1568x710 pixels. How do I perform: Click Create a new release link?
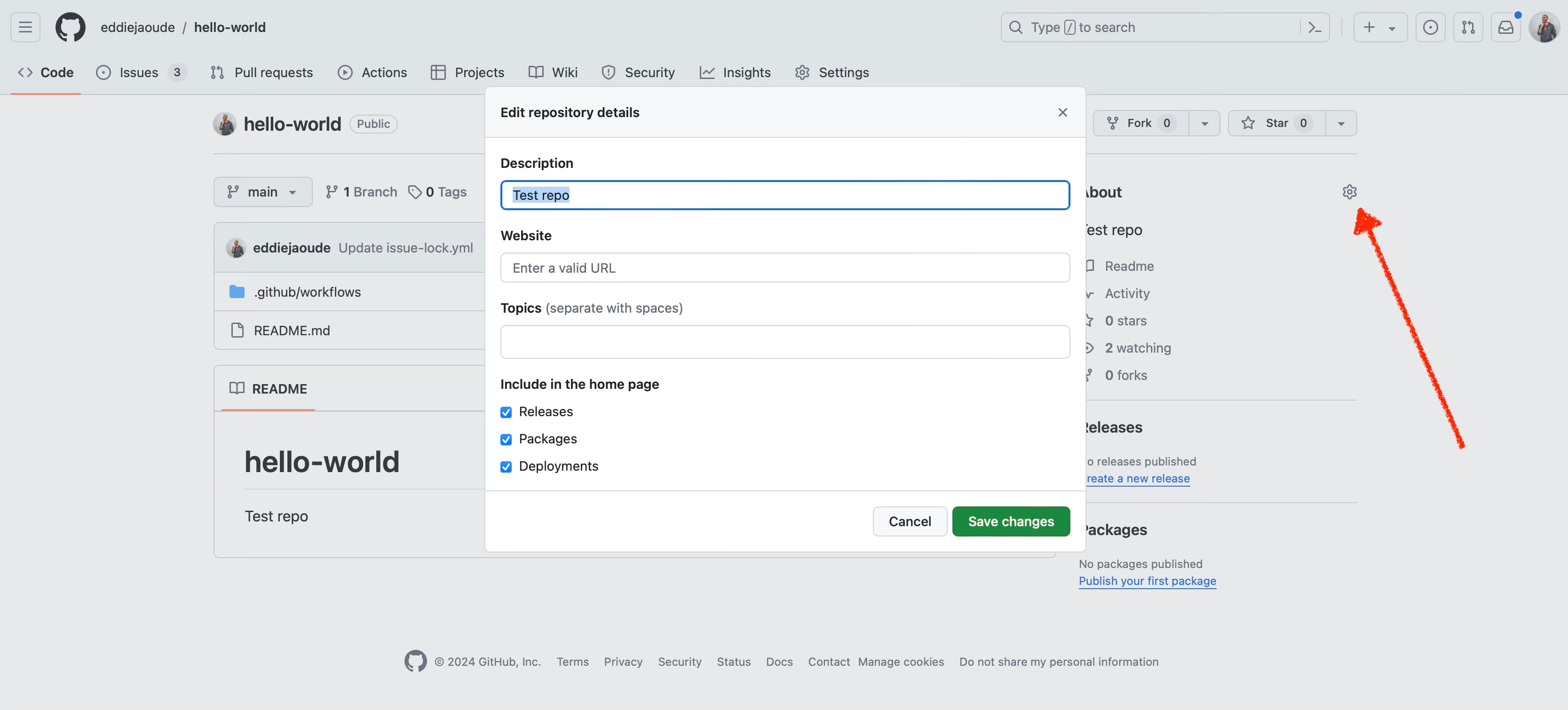tap(1137, 479)
